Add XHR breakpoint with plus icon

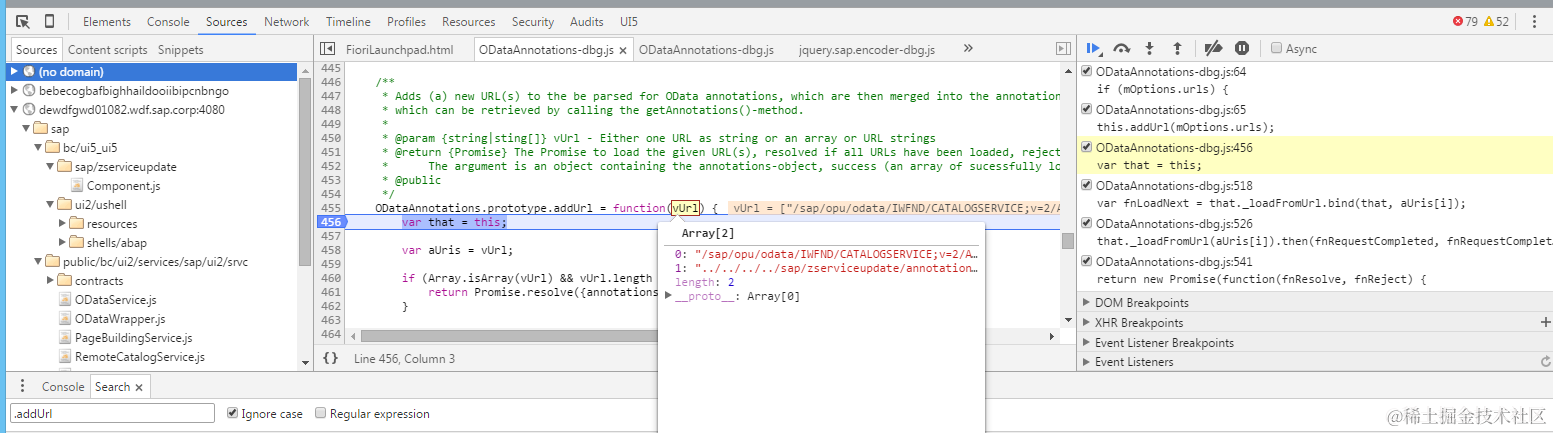[x=1545, y=322]
